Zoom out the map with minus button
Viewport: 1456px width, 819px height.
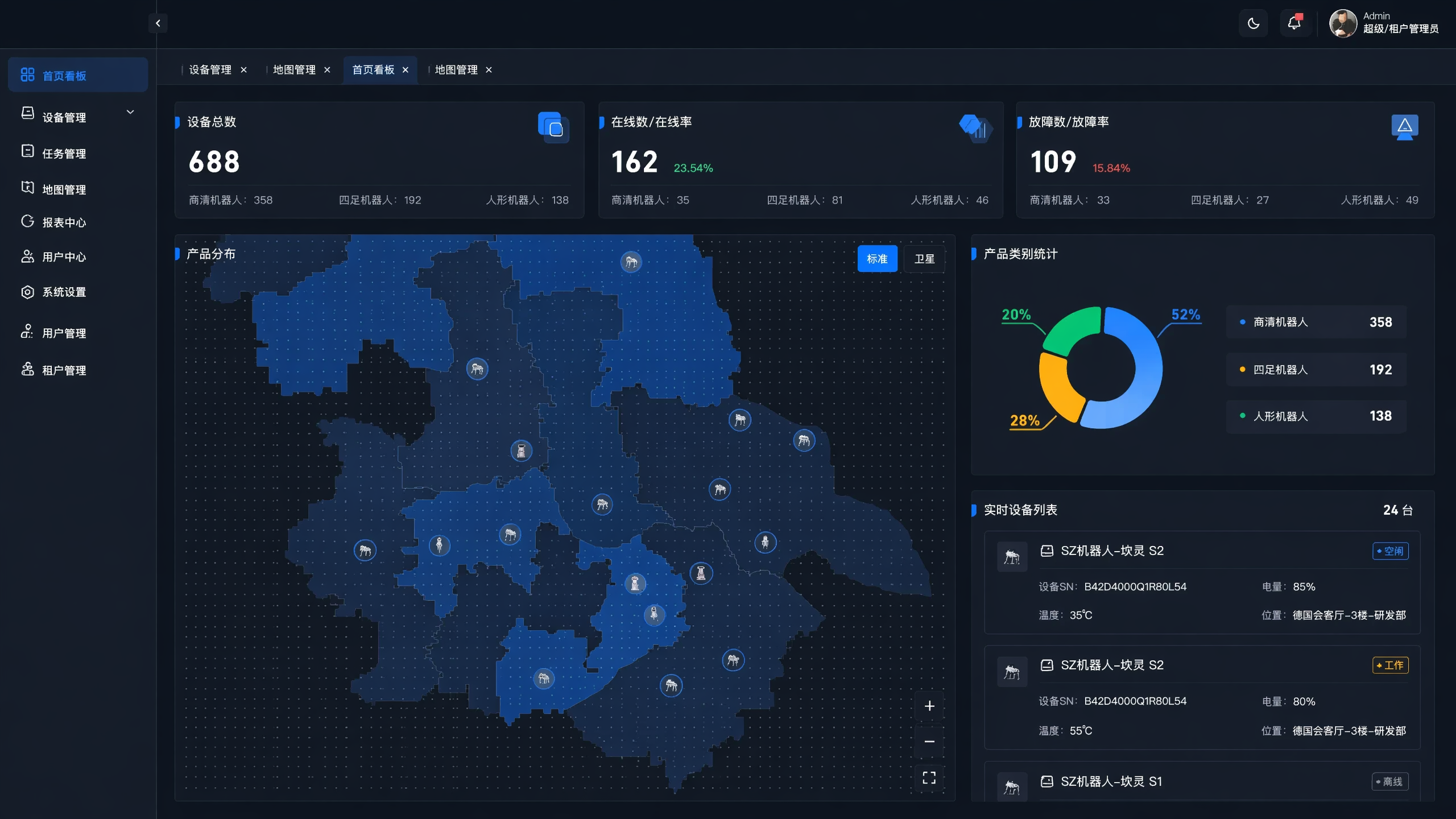929,742
